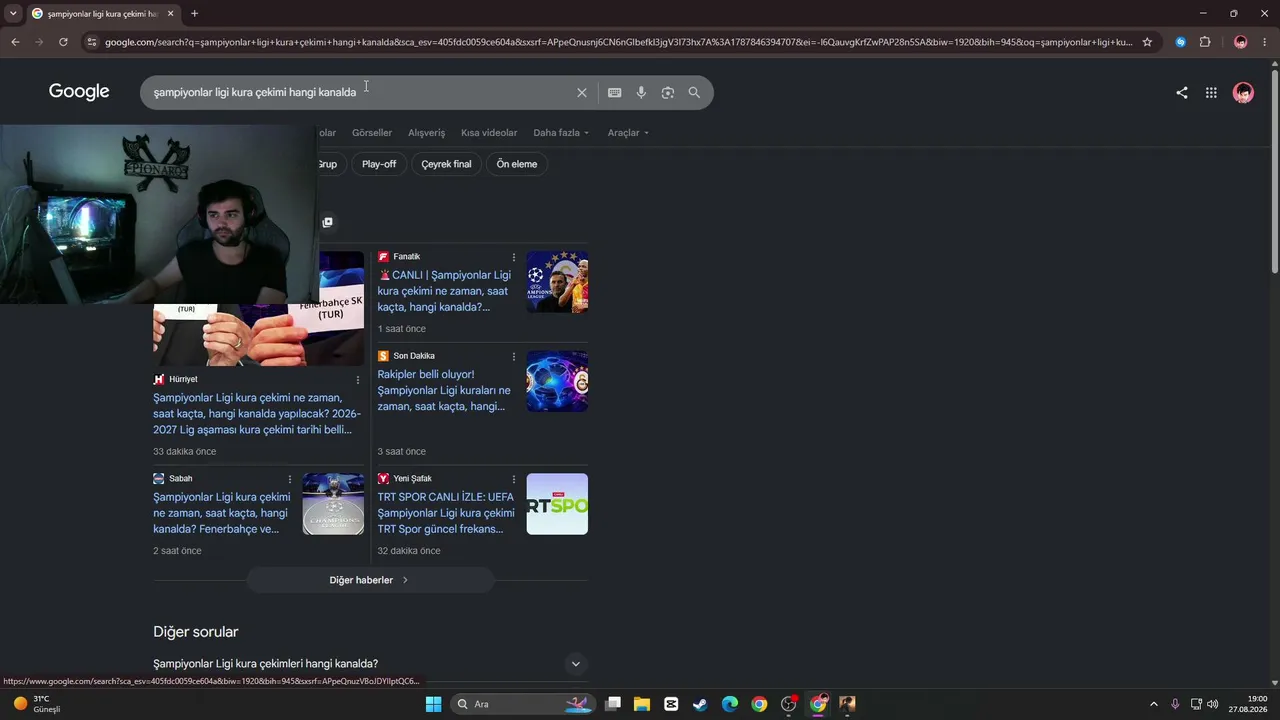Screen dimensions: 1280x720
Task: Open the Windows Start menu
Action: pyautogui.click(x=433, y=704)
